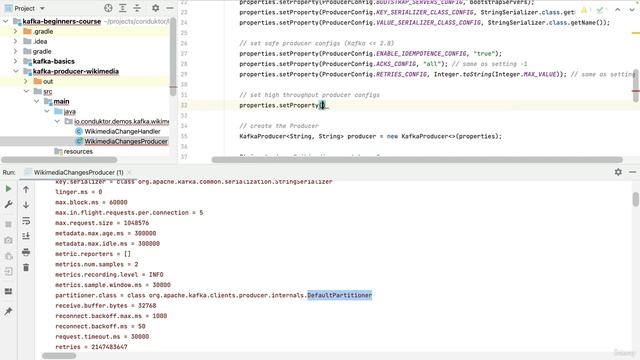This screenshot has width=640, height=360.
Task: Click the Print console icon
Action: point(26,252)
